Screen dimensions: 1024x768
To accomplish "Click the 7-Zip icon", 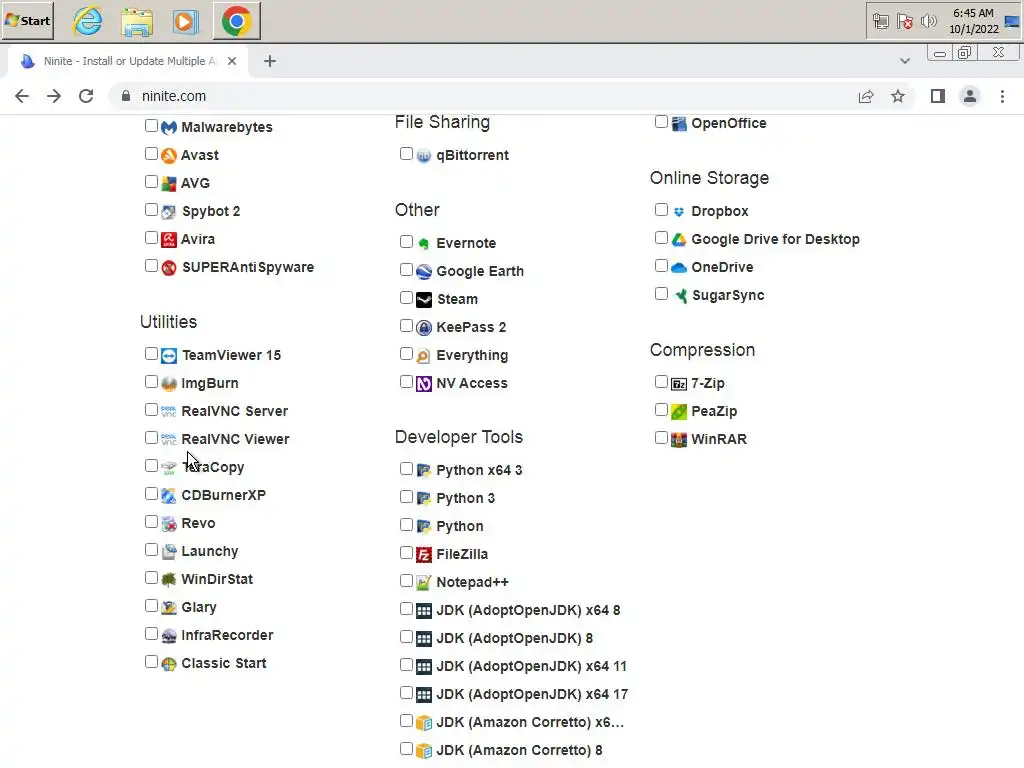I will click(679, 383).
